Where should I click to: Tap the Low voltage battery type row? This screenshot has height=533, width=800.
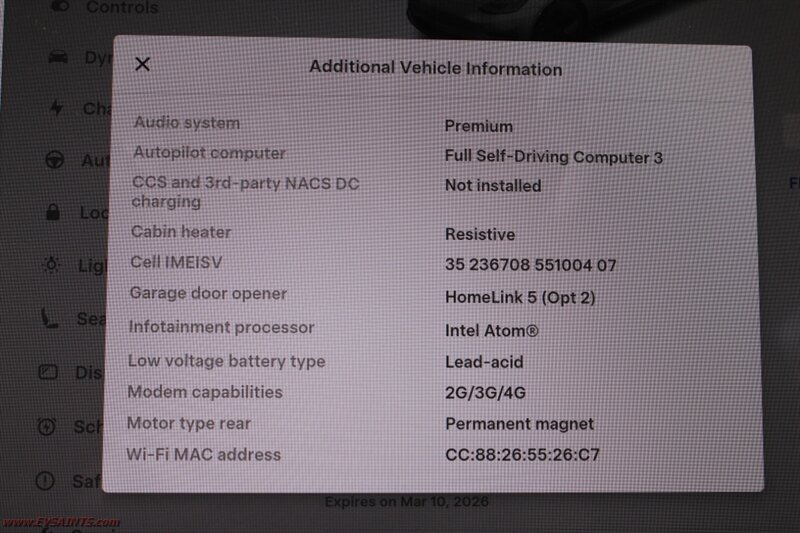tap(432, 361)
